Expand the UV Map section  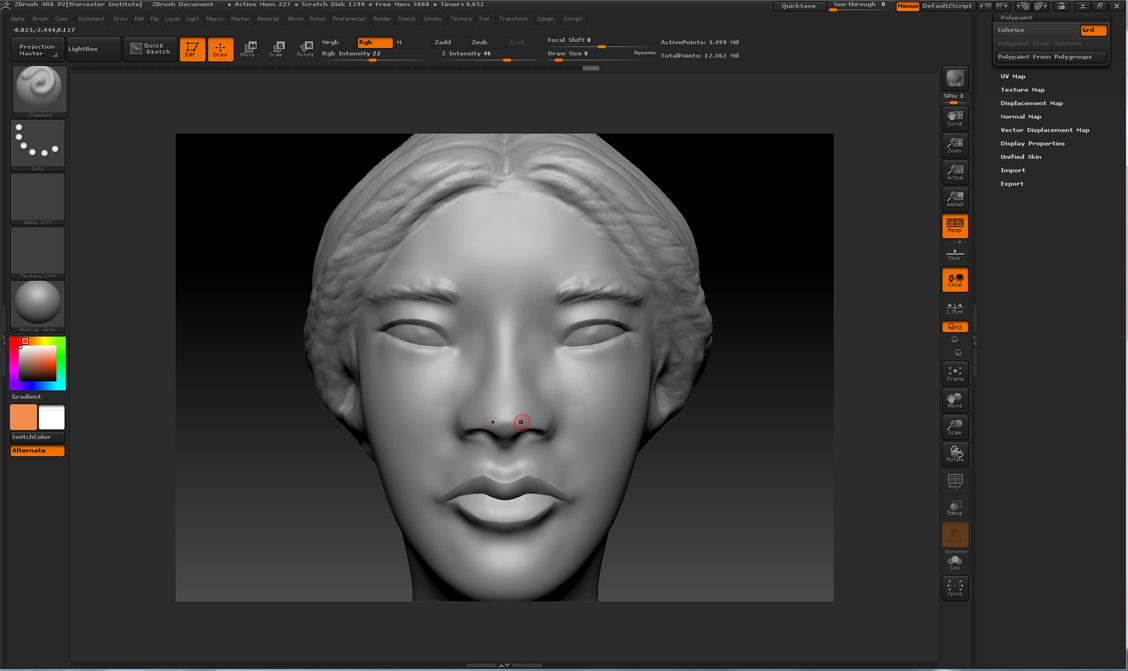[1013, 76]
